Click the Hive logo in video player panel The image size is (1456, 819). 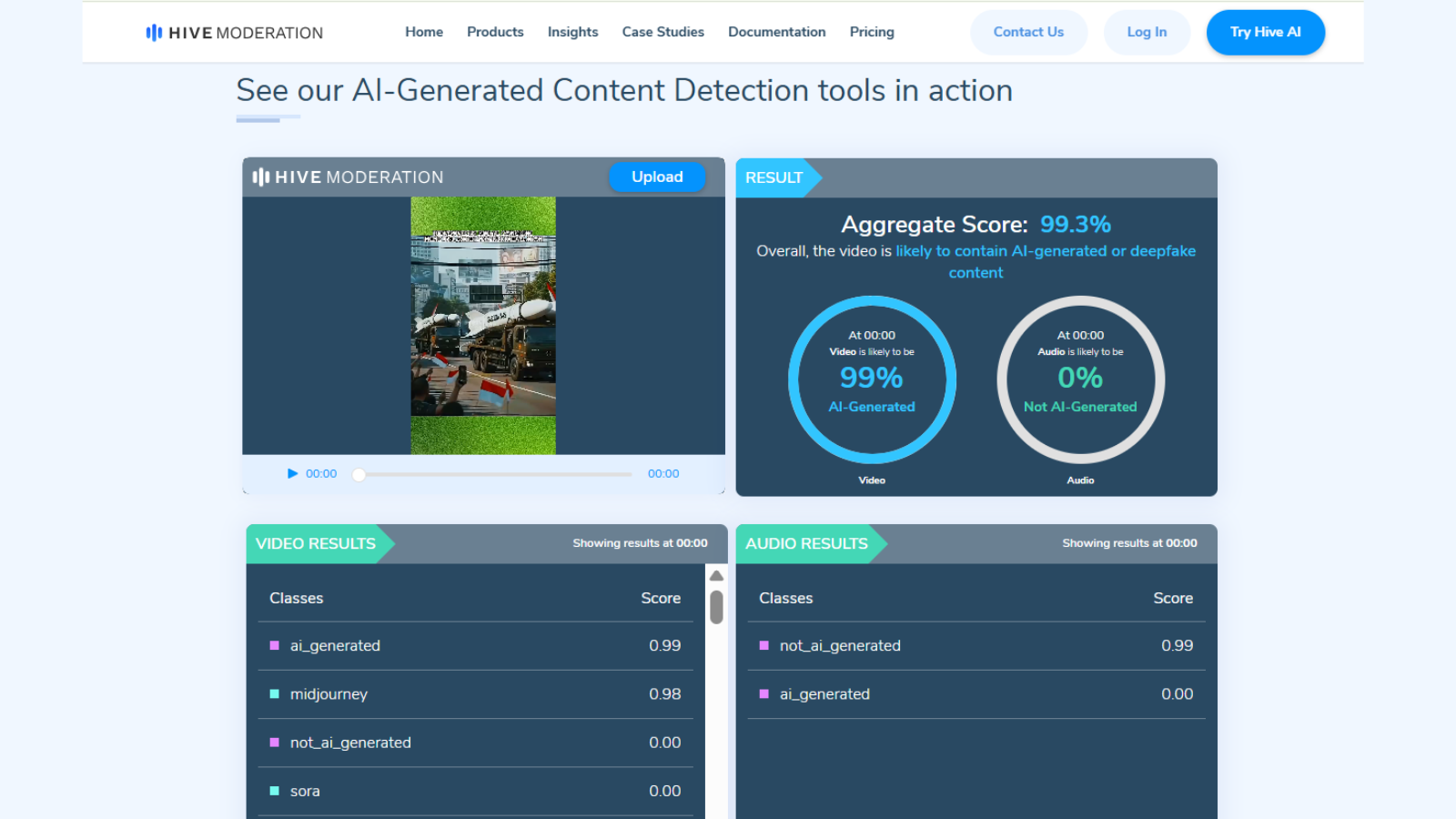[x=348, y=177]
